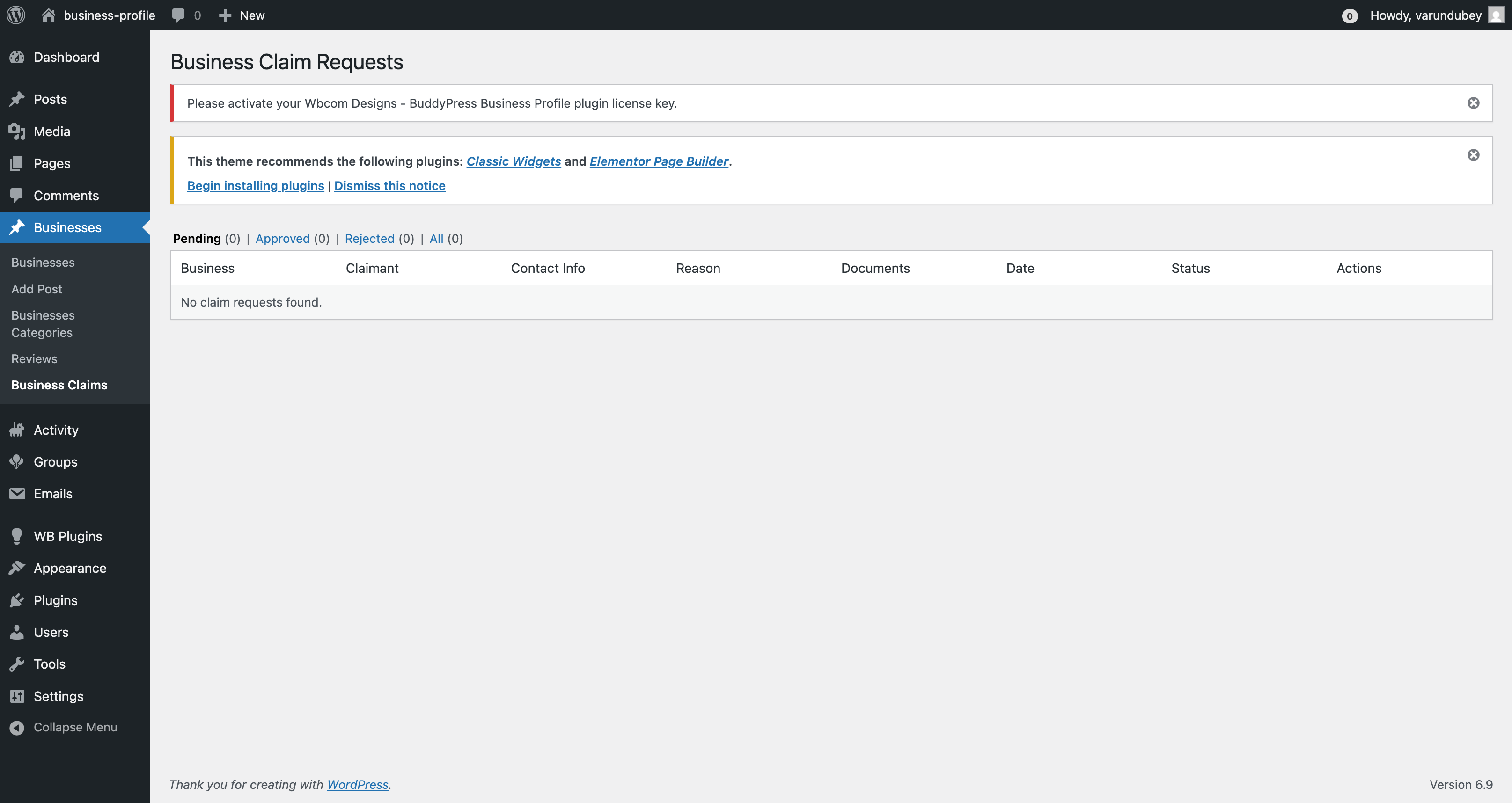The width and height of the screenshot is (1512, 803).
Task: Click the Groups icon in sidebar
Action: click(17, 461)
